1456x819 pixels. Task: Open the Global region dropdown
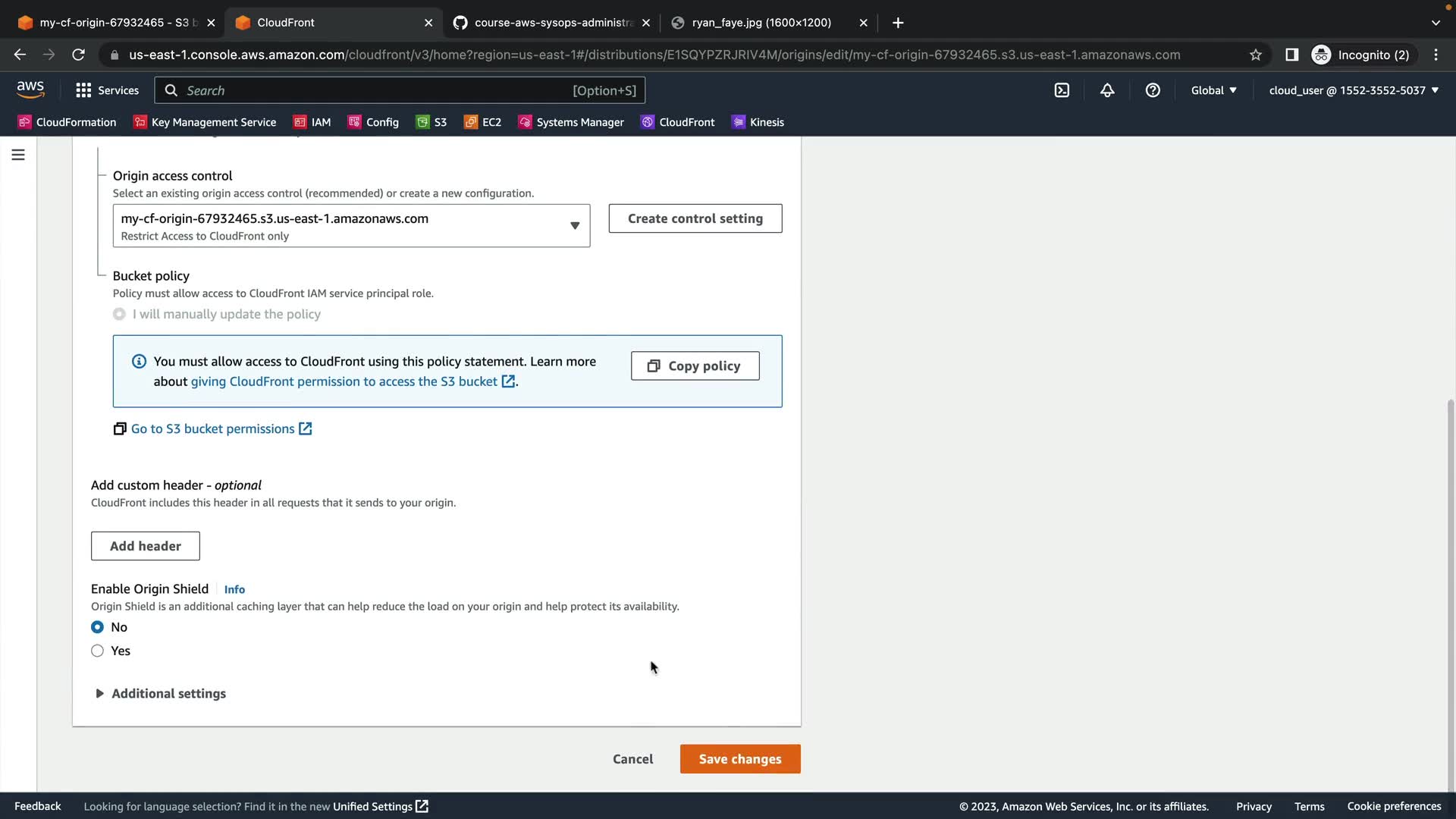(1213, 90)
